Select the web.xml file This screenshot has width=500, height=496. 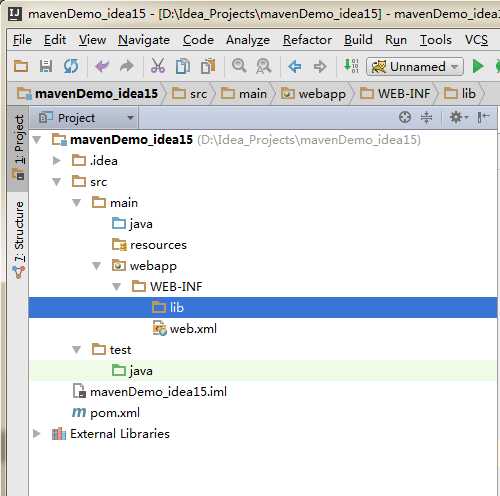pyautogui.click(x=185, y=329)
